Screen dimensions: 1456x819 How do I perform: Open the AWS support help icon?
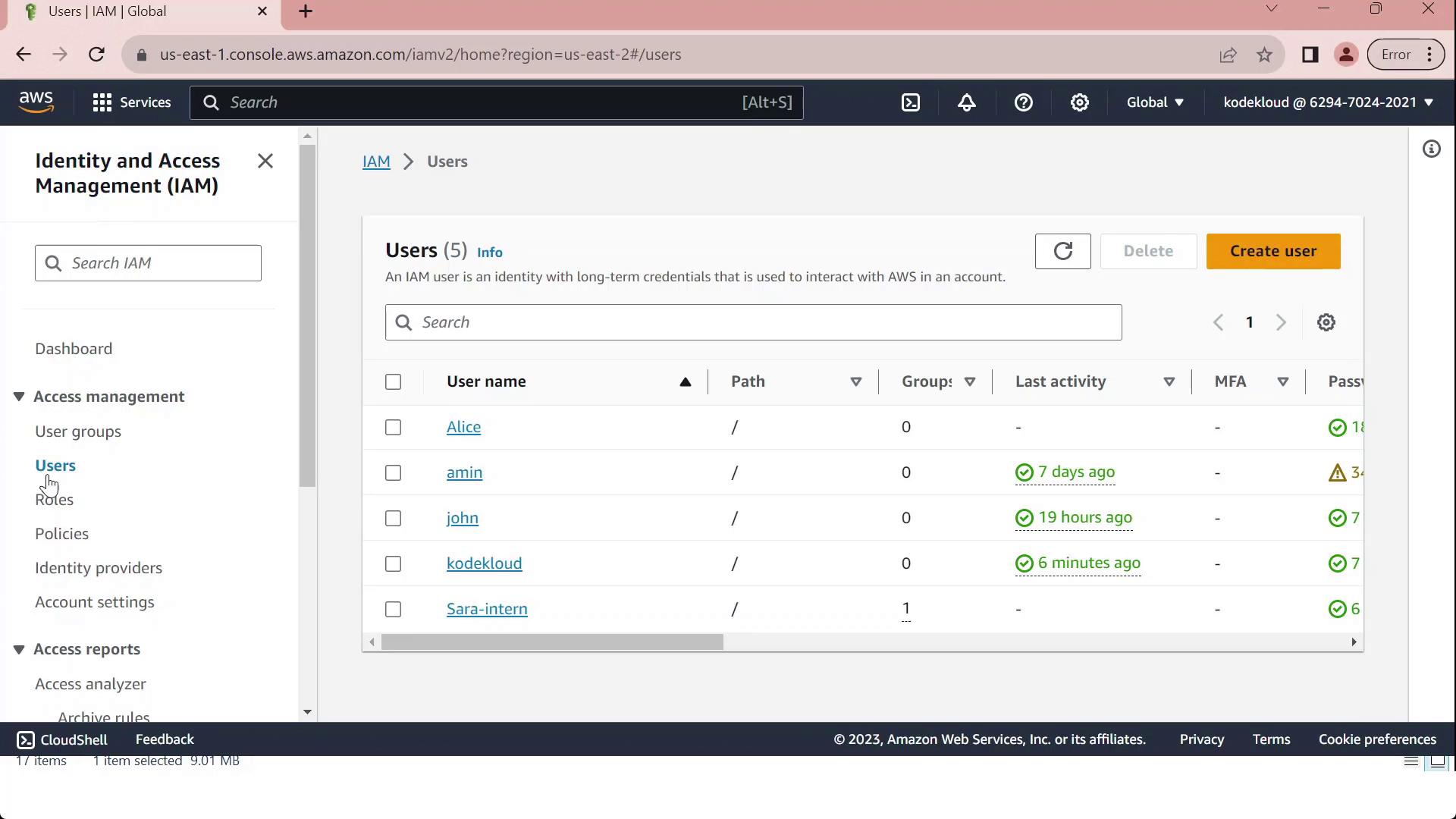coord(1023,102)
